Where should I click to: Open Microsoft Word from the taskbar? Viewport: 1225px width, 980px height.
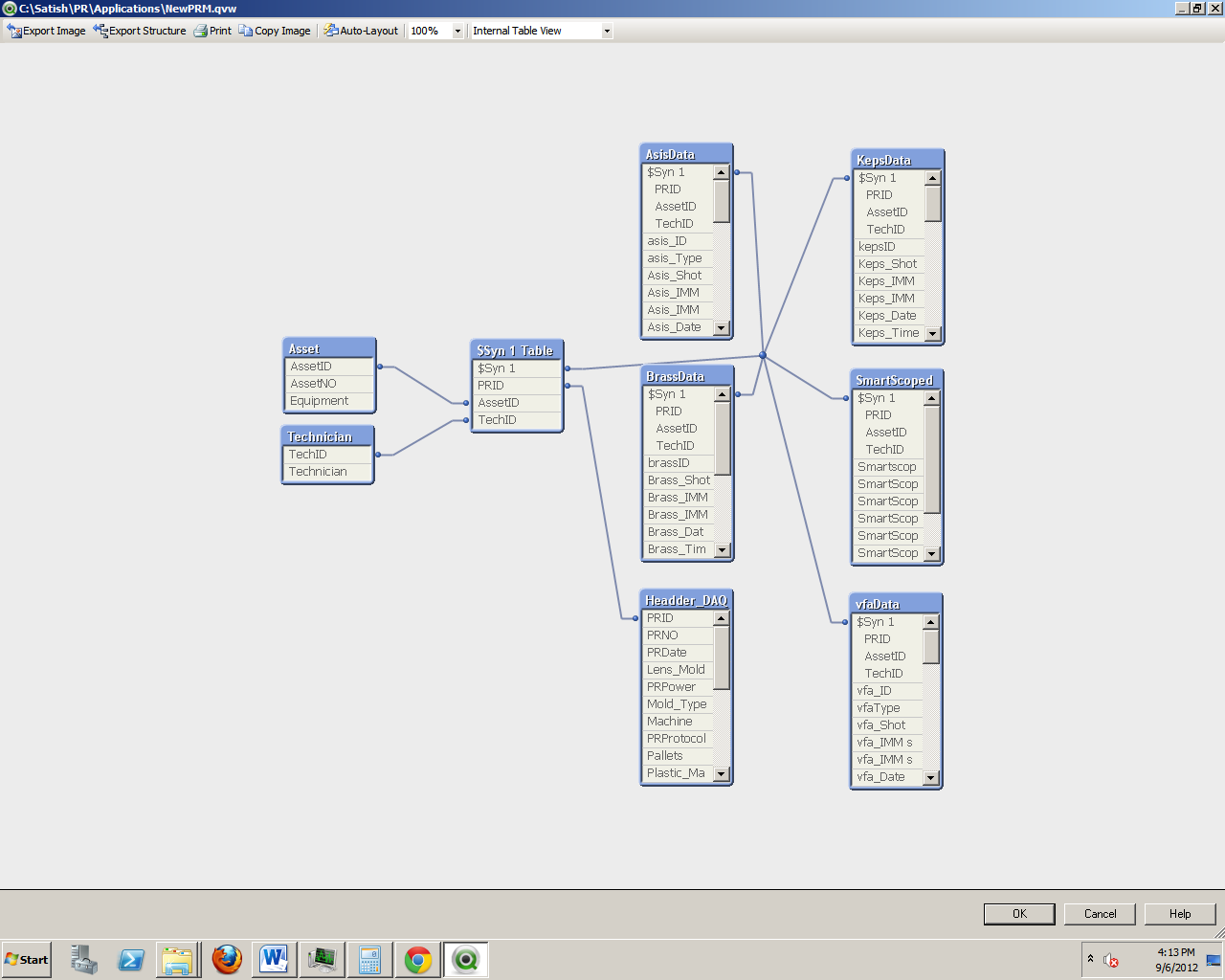[x=275, y=959]
